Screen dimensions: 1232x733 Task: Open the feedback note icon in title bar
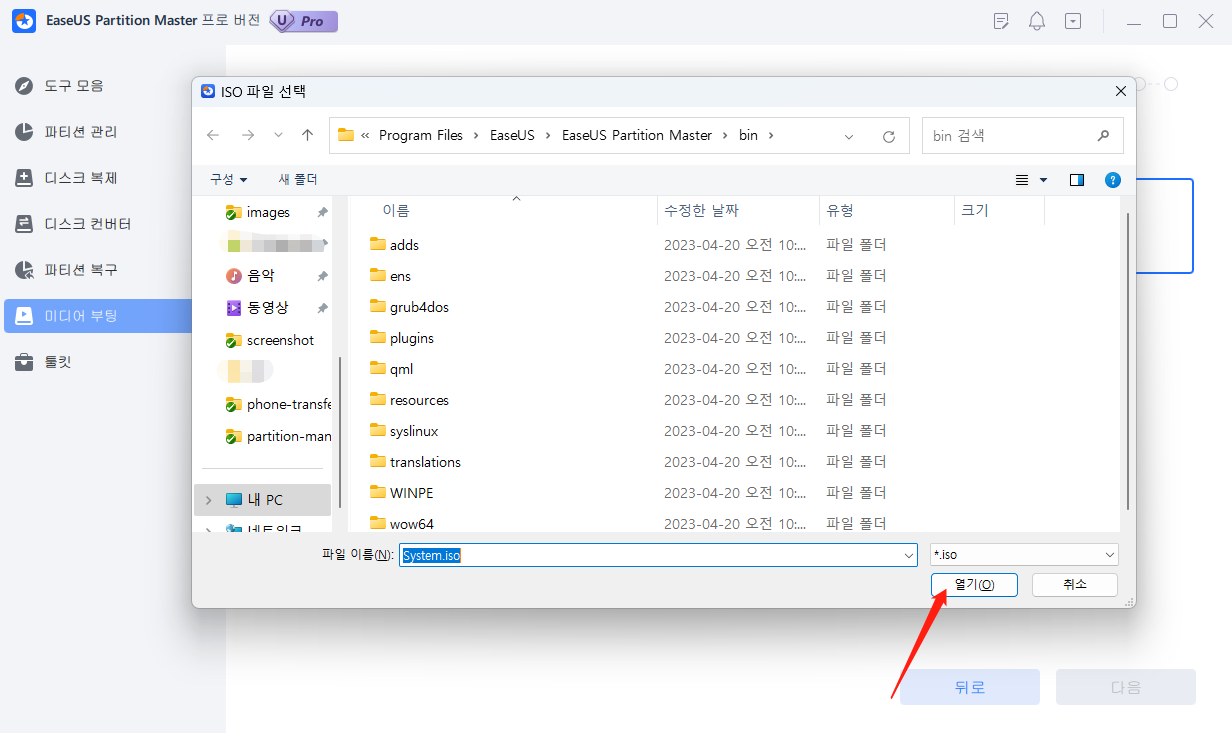(1001, 21)
